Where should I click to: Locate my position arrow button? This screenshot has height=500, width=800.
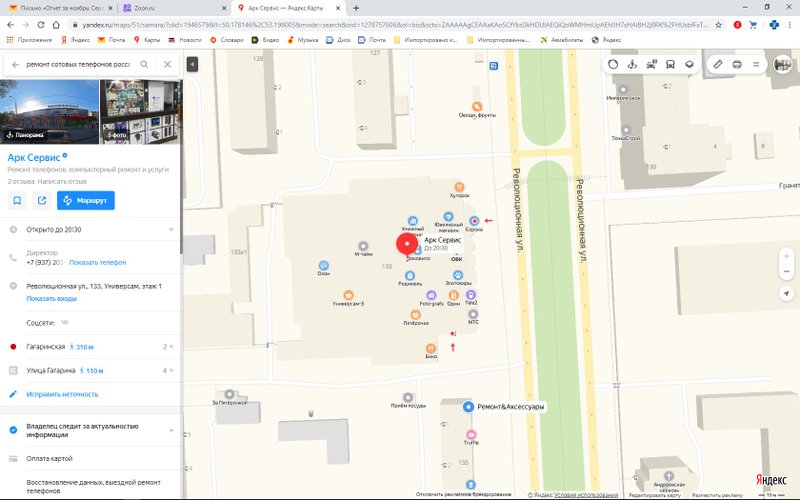click(x=787, y=293)
